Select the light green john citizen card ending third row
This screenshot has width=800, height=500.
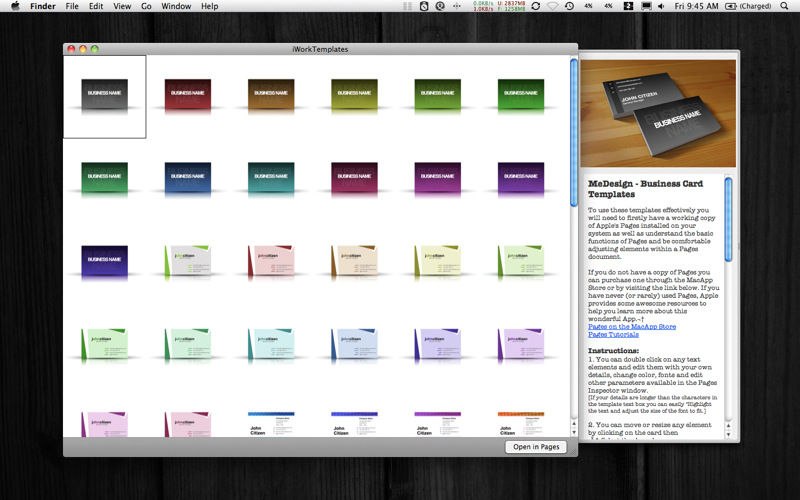coord(521,261)
